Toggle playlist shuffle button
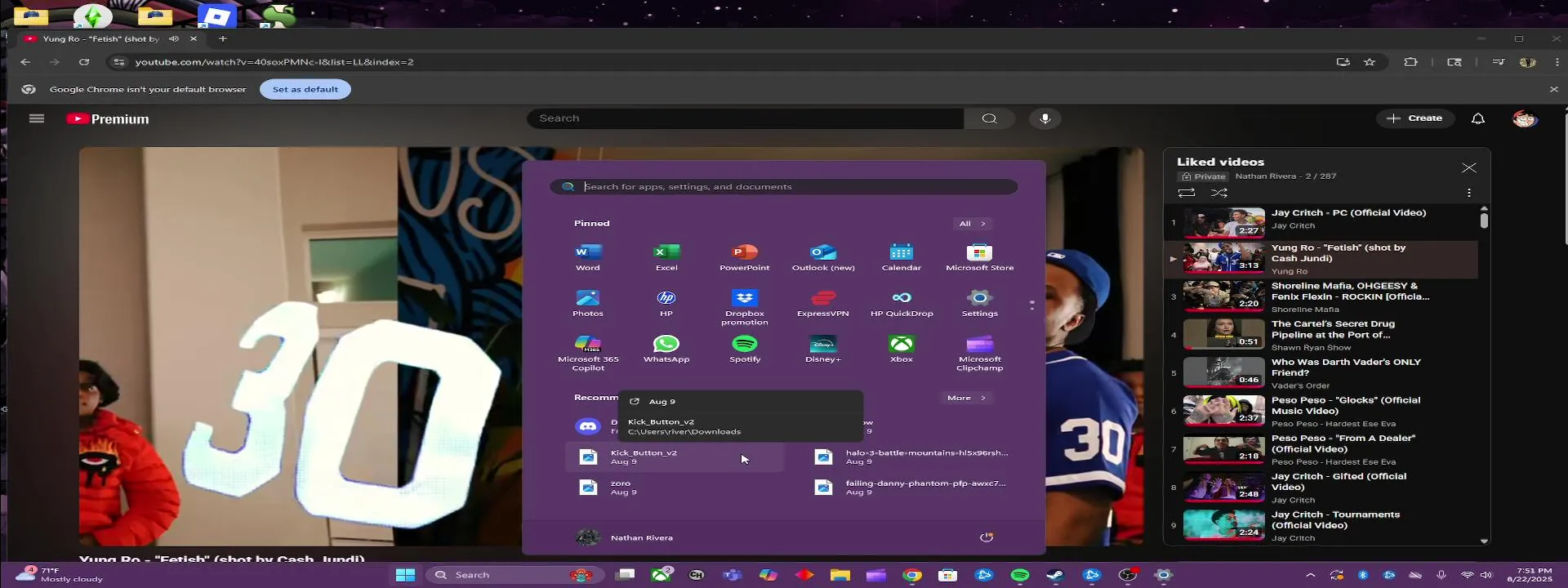The image size is (1568, 588). (x=1219, y=193)
